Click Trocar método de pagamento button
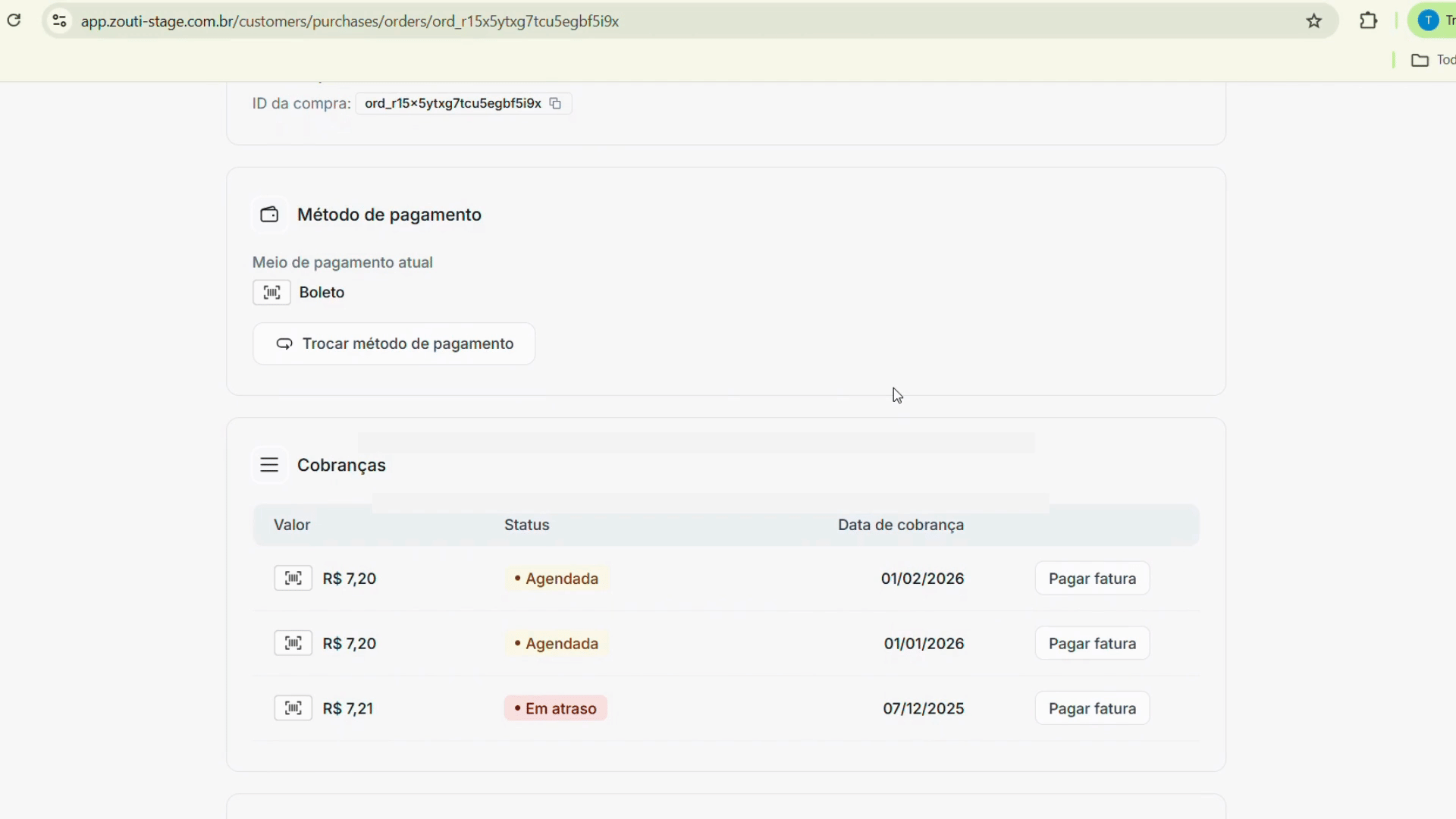Image resolution: width=1456 pixels, height=819 pixels. tap(394, 344)
